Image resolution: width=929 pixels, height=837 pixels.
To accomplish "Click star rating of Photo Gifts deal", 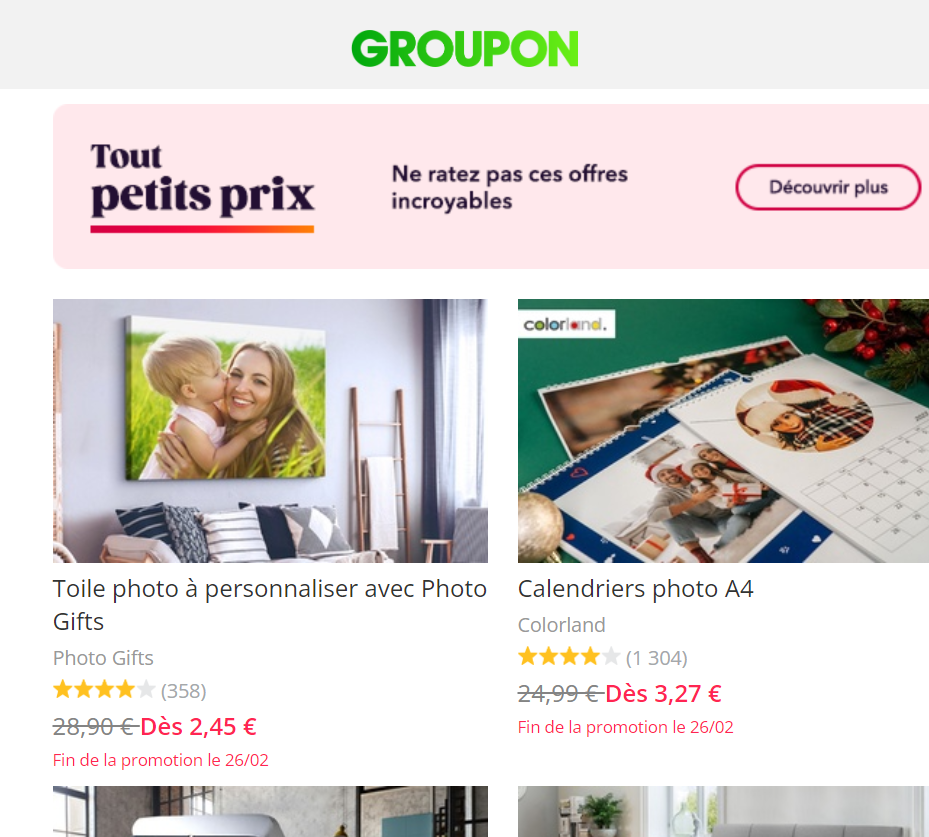I will tap(104, 690).
